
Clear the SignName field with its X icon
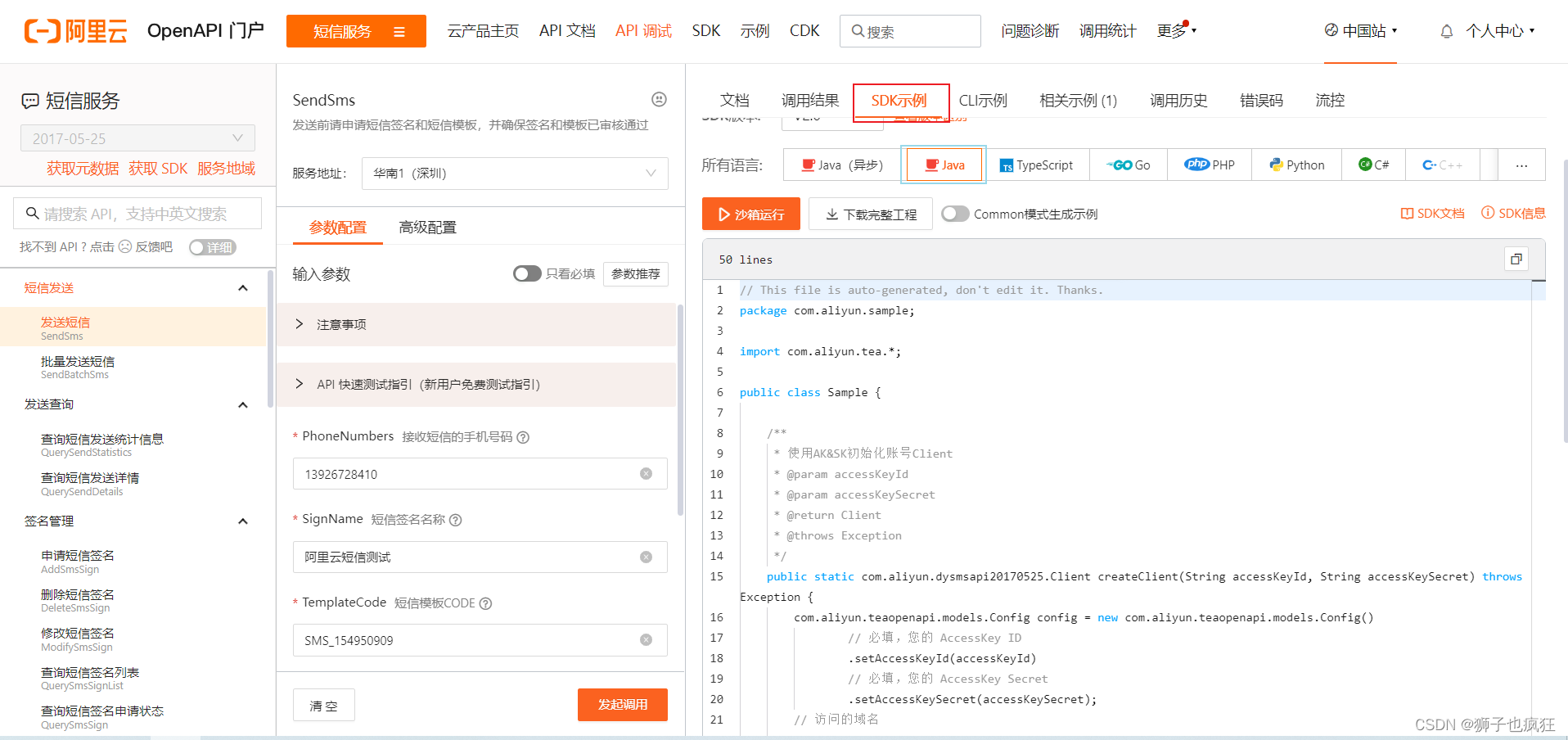coord(646,557)
